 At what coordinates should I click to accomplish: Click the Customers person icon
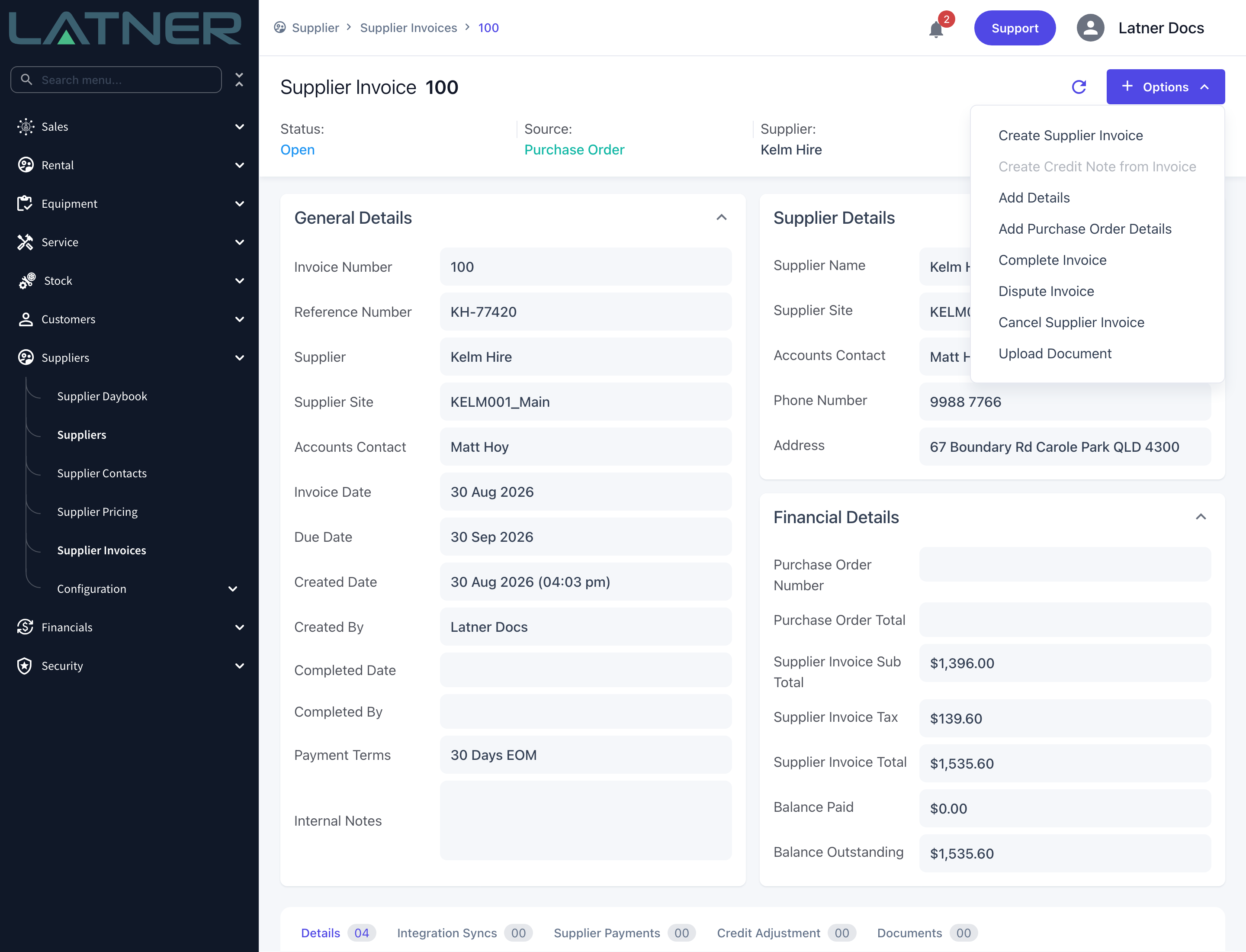pos(26,319)
